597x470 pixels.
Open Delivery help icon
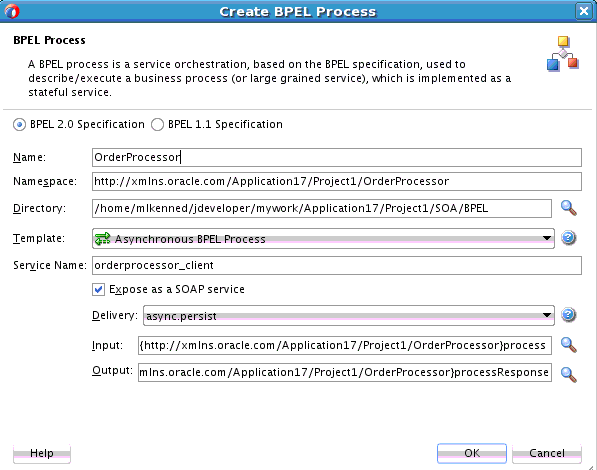[x=568, y=315]
